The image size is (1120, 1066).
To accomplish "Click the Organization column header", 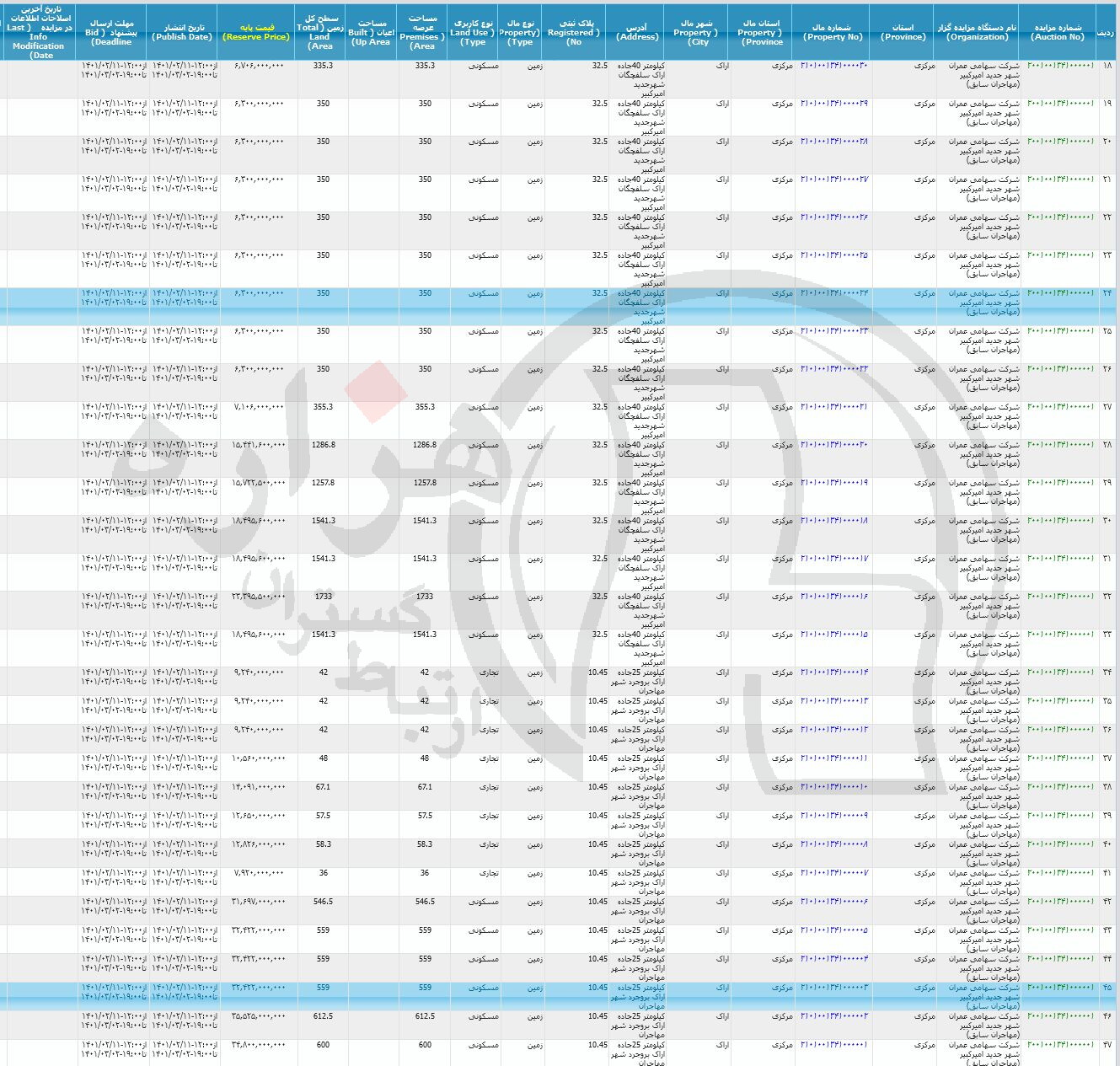I will coord(978,32).
